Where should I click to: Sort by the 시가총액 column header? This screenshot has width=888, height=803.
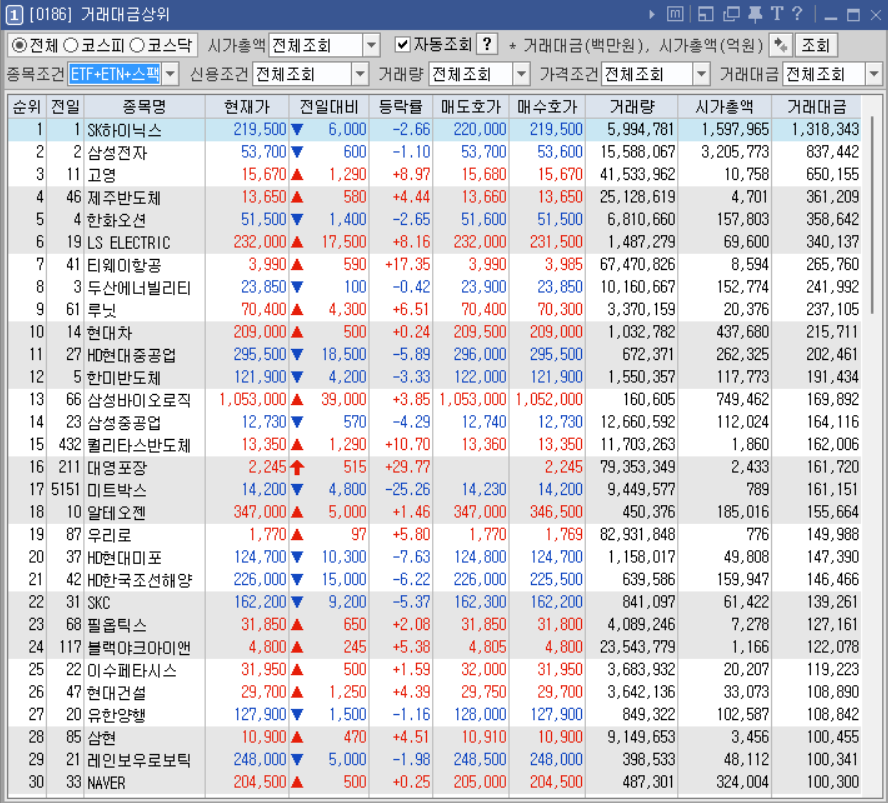pos(724,106)
